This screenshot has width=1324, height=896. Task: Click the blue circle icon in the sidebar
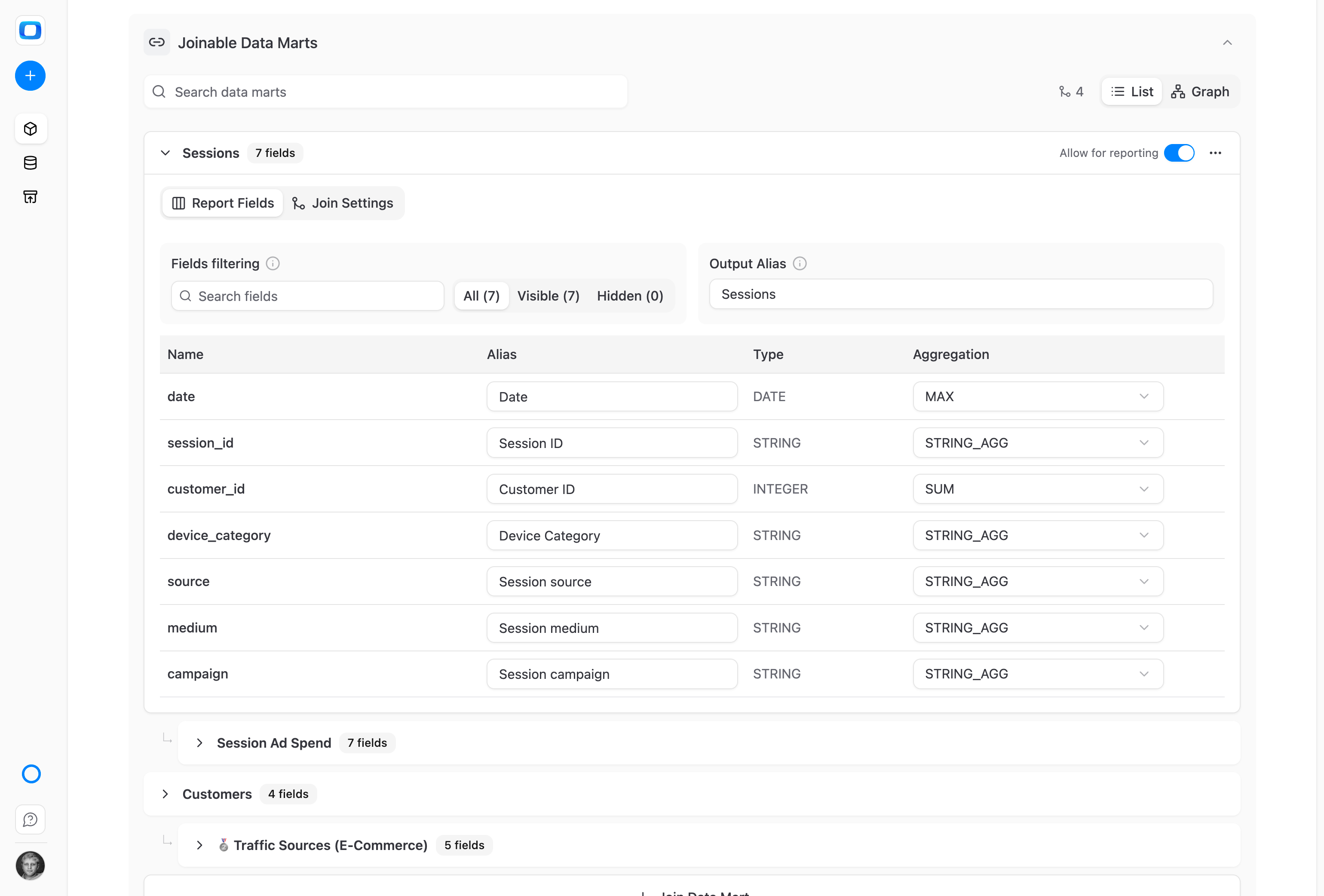coord(31,774)
